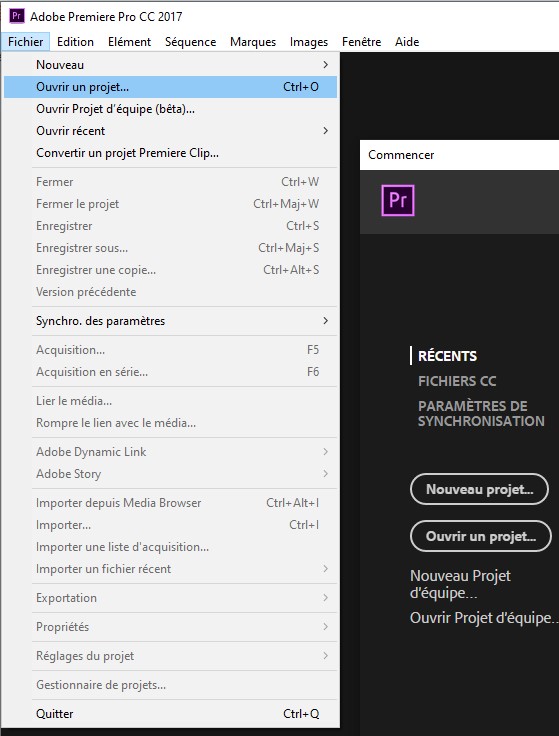Click Rompre le lien avec le média...
This screenshot has width=559, height=736.
tap(170, 423)
